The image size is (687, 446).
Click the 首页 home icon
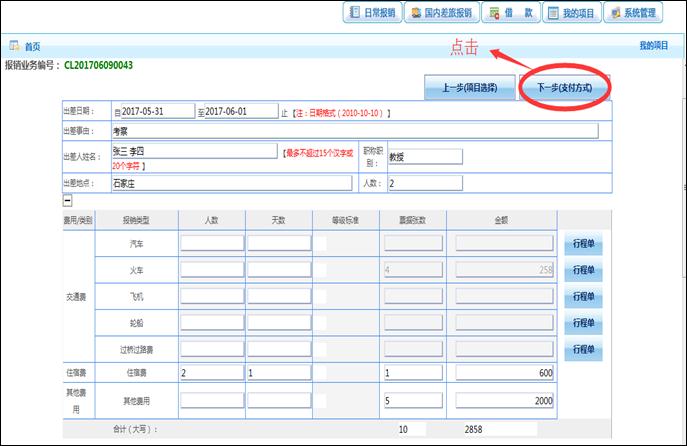tap(15, 46)
